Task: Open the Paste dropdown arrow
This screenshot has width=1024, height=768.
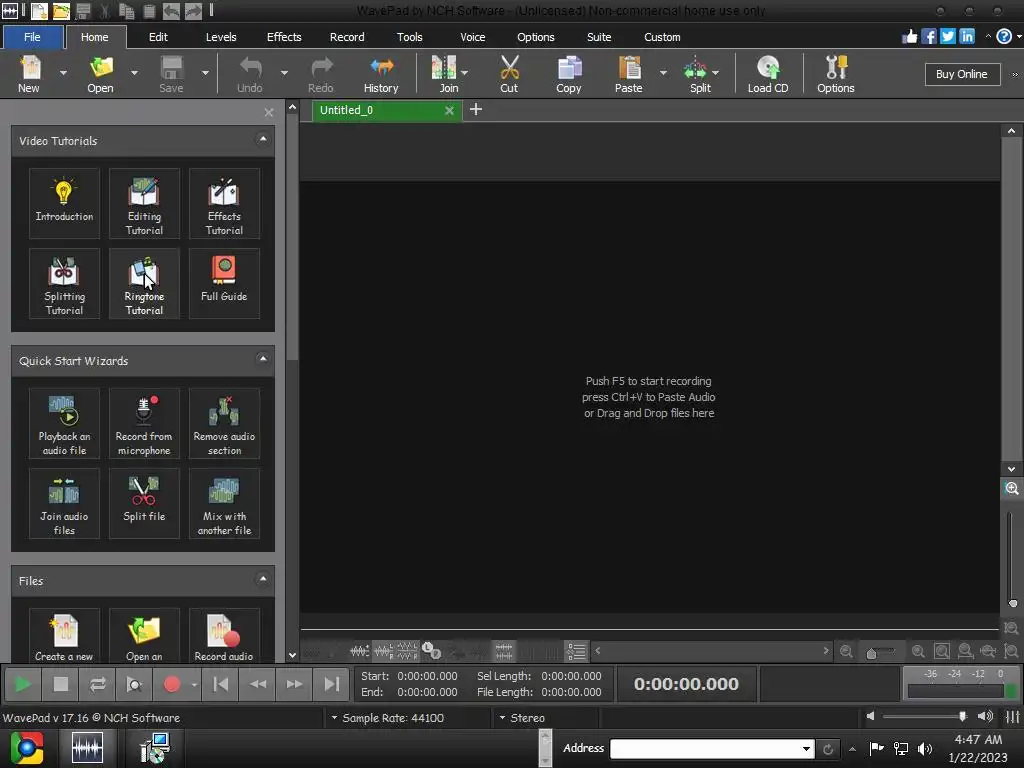Action: coord(664,73)
